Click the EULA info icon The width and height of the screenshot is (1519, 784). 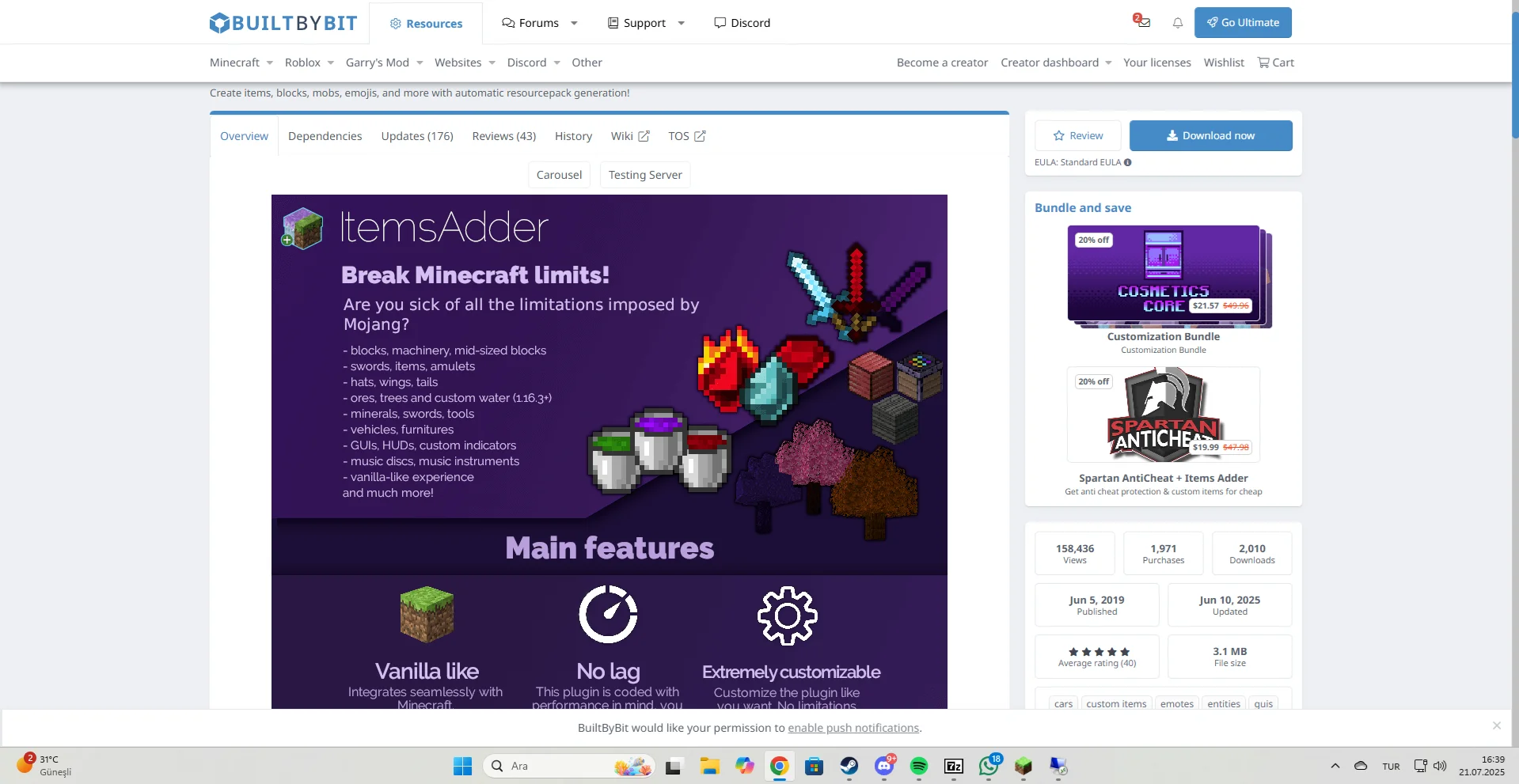1128,162
